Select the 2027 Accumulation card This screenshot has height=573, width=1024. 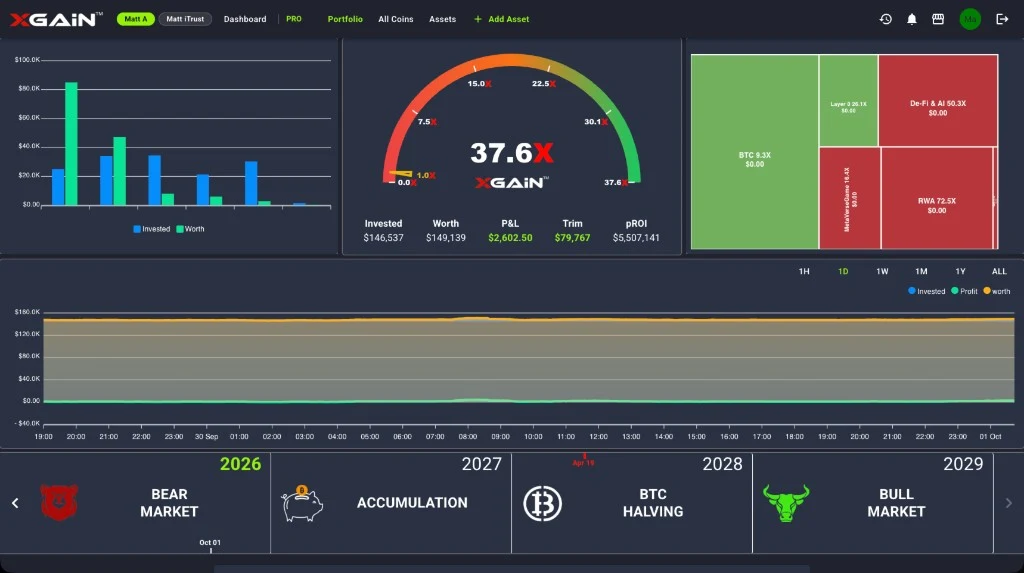391,503
